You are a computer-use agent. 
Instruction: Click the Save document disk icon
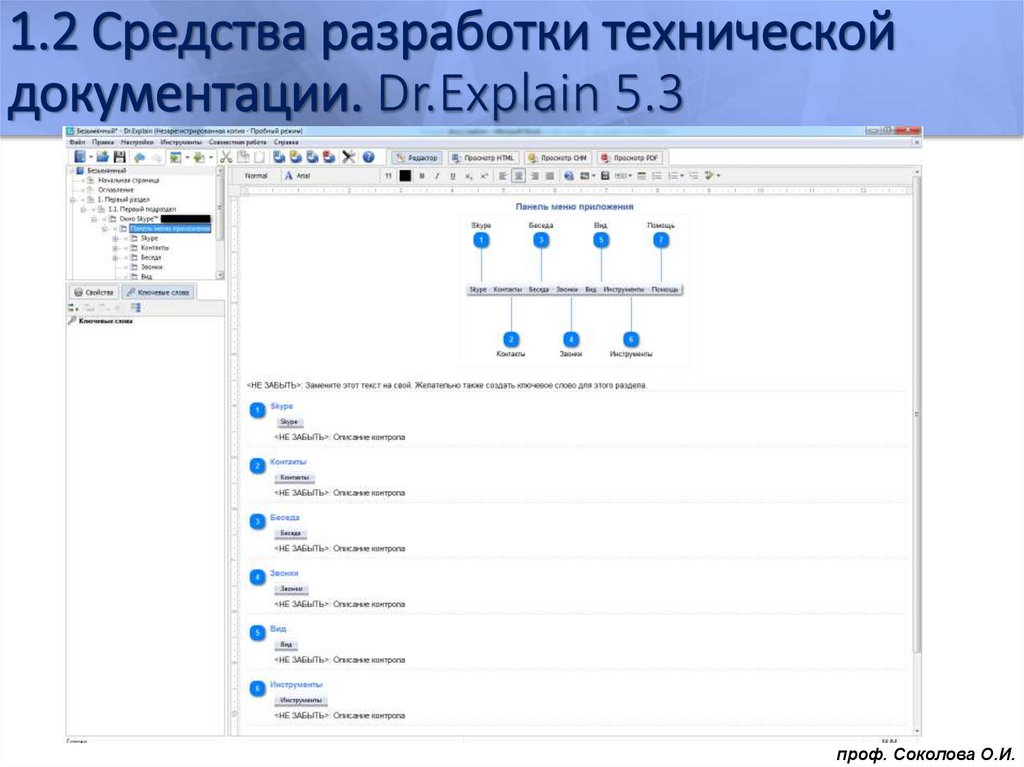click(120, 156)
